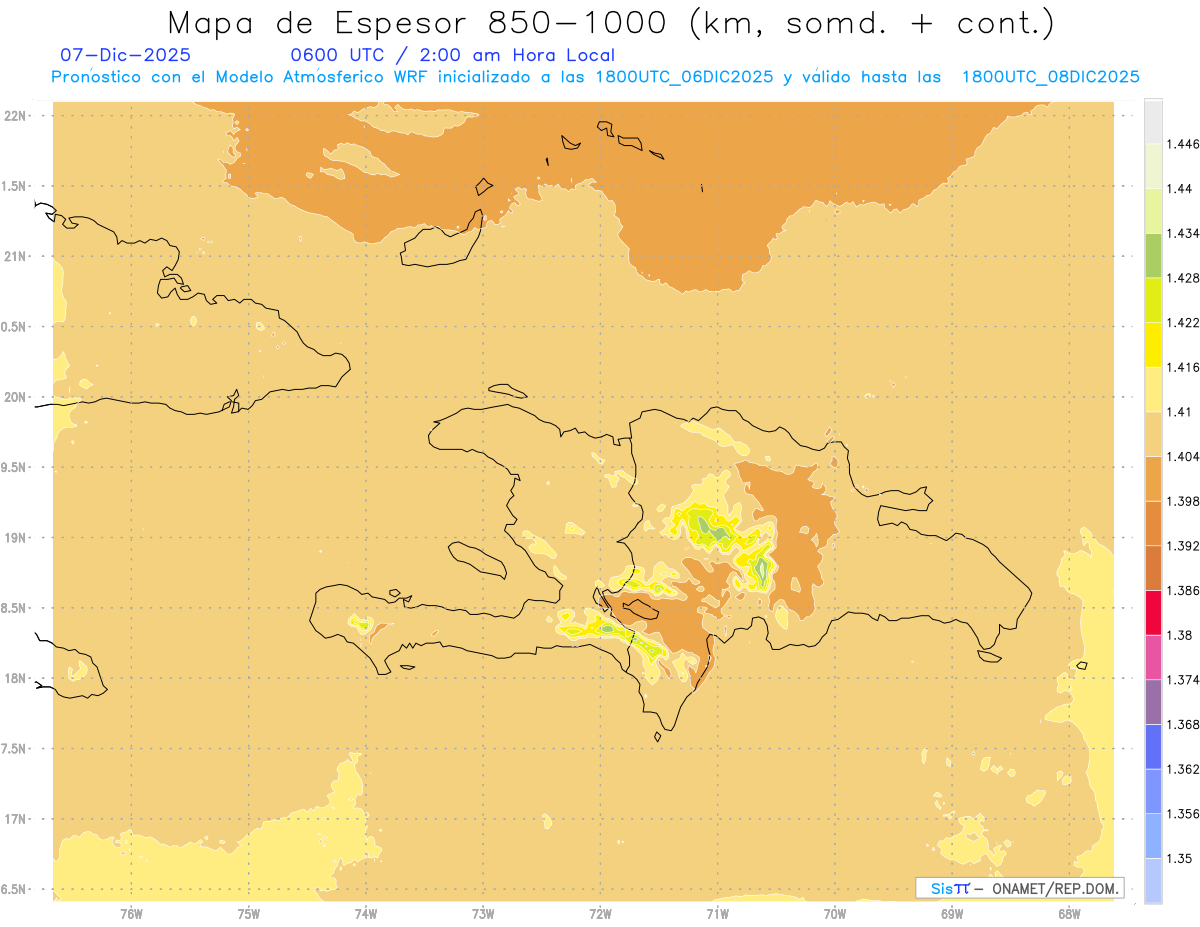
Task: Select the green swatch between 1.428 and 1.434
Action: [x=1153, y=255]
